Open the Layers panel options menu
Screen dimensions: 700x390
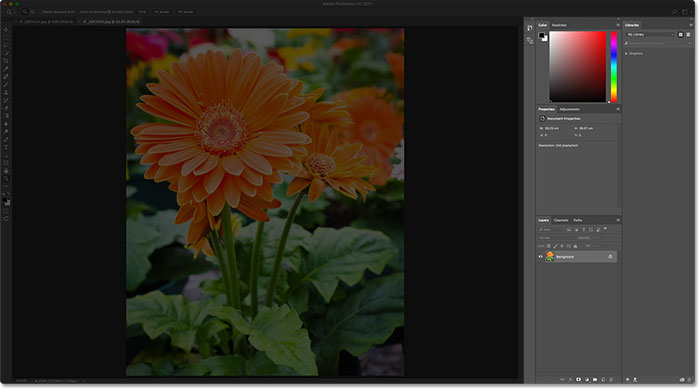coord(618,220)
